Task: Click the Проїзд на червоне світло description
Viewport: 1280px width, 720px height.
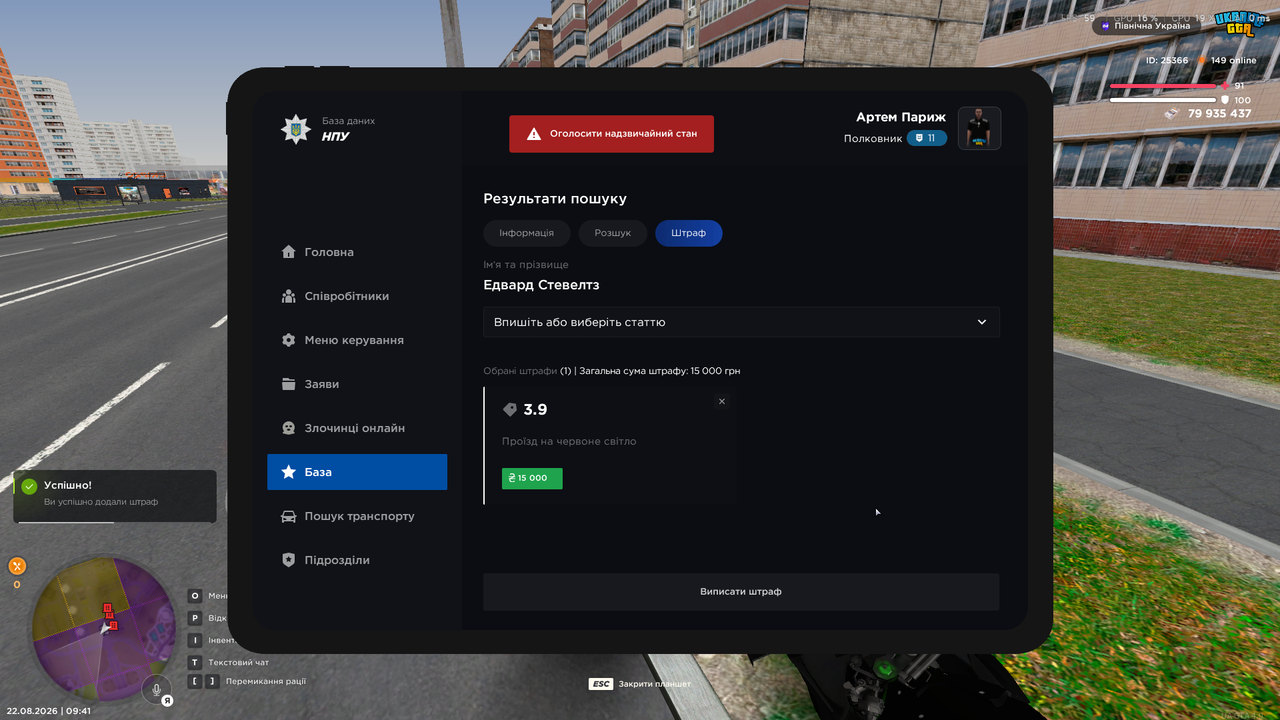Action: (569, 441)
